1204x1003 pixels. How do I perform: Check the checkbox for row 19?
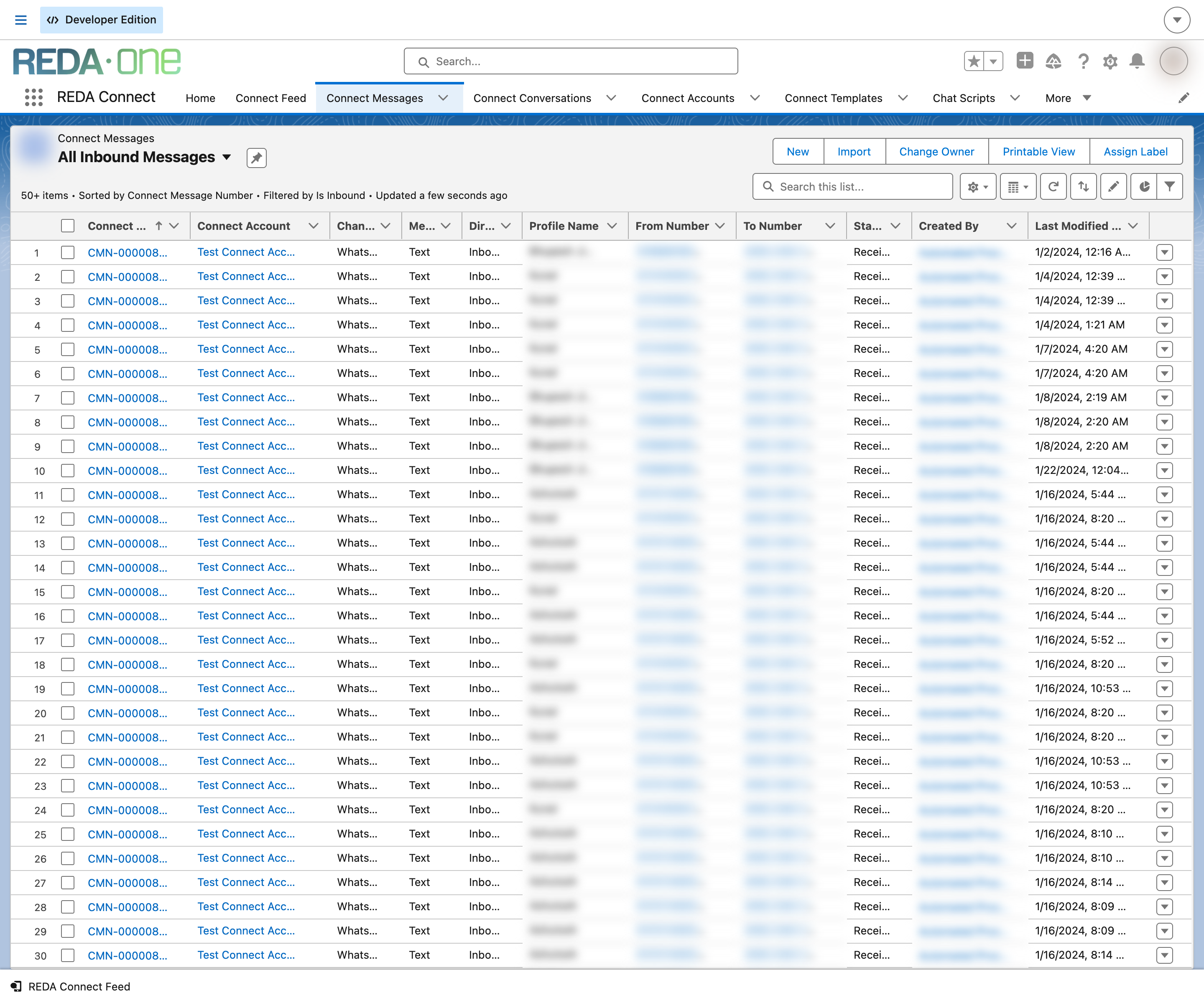[68, 688]
